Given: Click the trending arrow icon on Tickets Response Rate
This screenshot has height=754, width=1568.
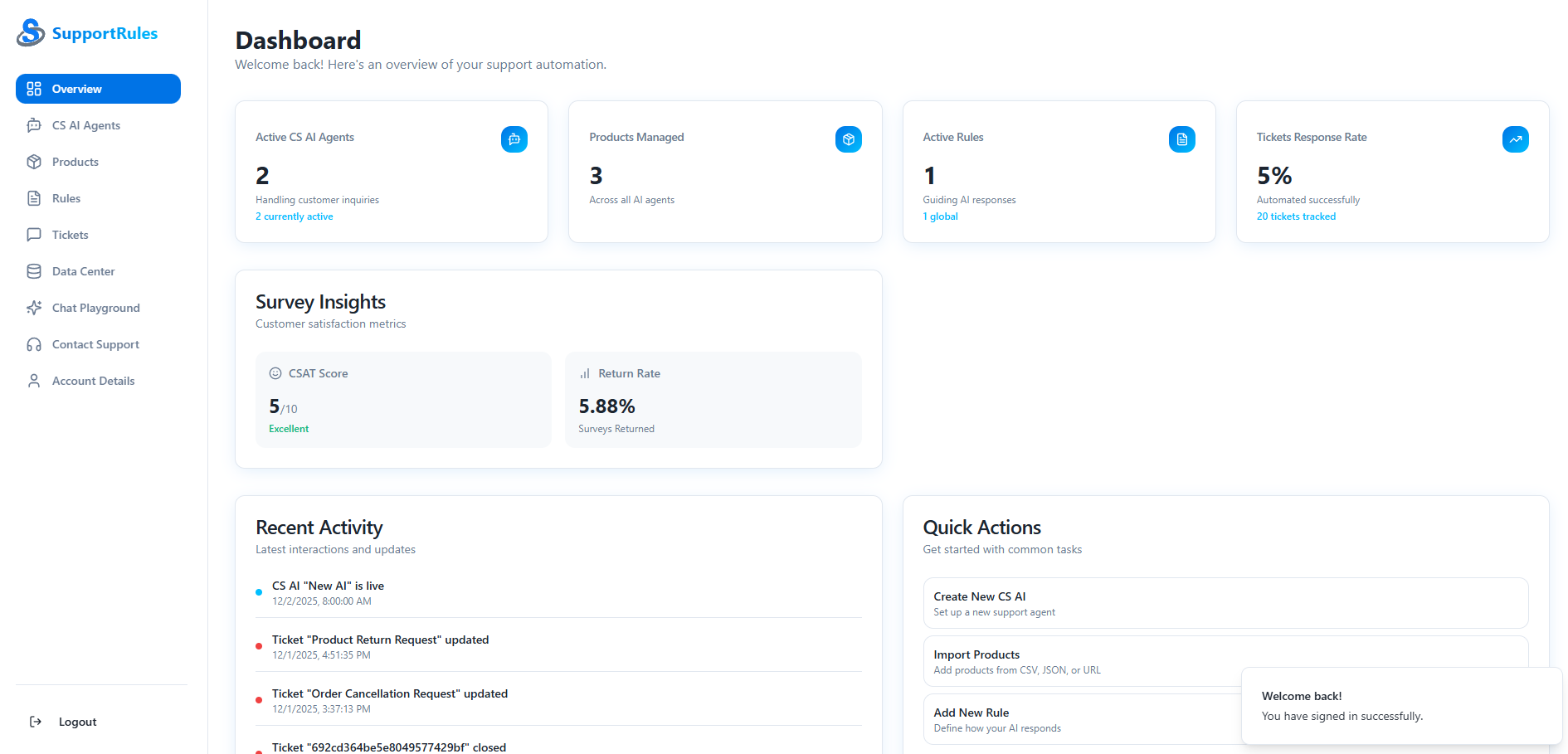Looking at the screenshot, I should coord(1516,139).
